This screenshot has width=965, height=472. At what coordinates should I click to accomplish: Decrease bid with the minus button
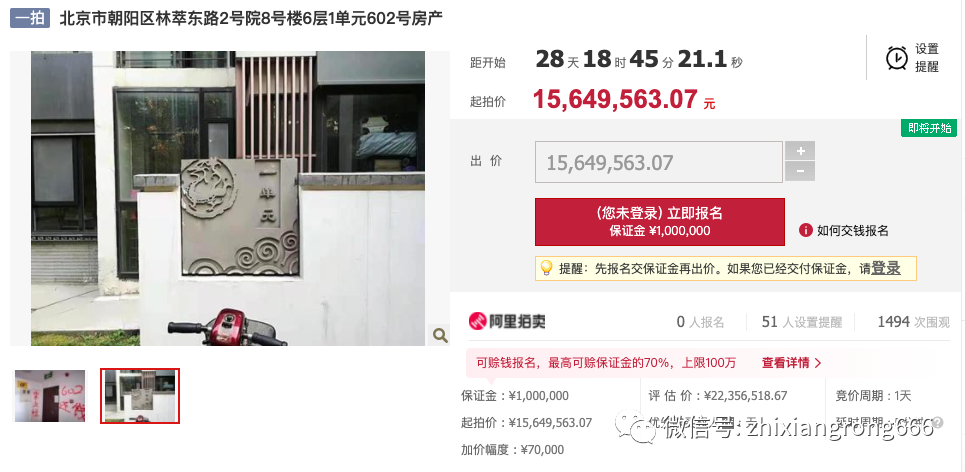[x=800, y=171]
